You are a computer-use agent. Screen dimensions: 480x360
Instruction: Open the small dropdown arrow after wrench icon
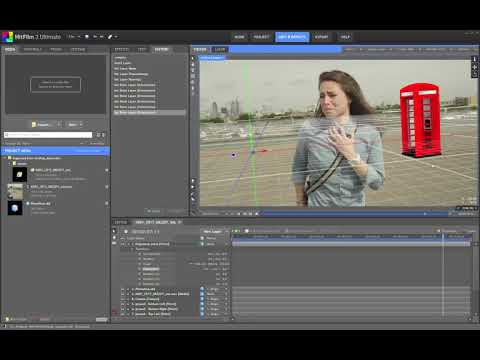(x=116, y=37)
